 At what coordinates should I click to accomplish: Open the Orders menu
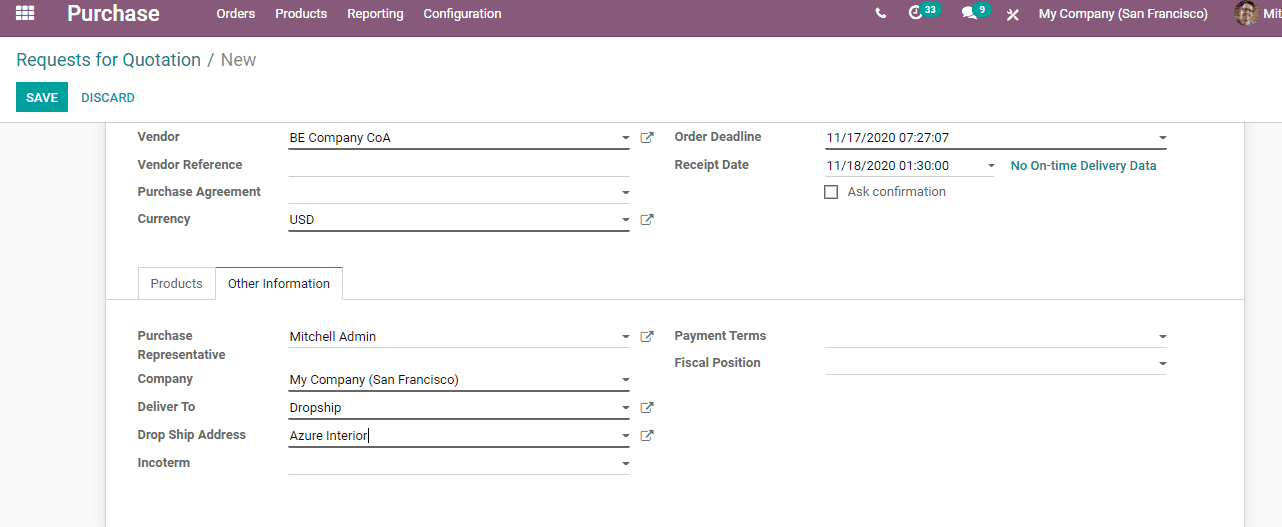236,14
